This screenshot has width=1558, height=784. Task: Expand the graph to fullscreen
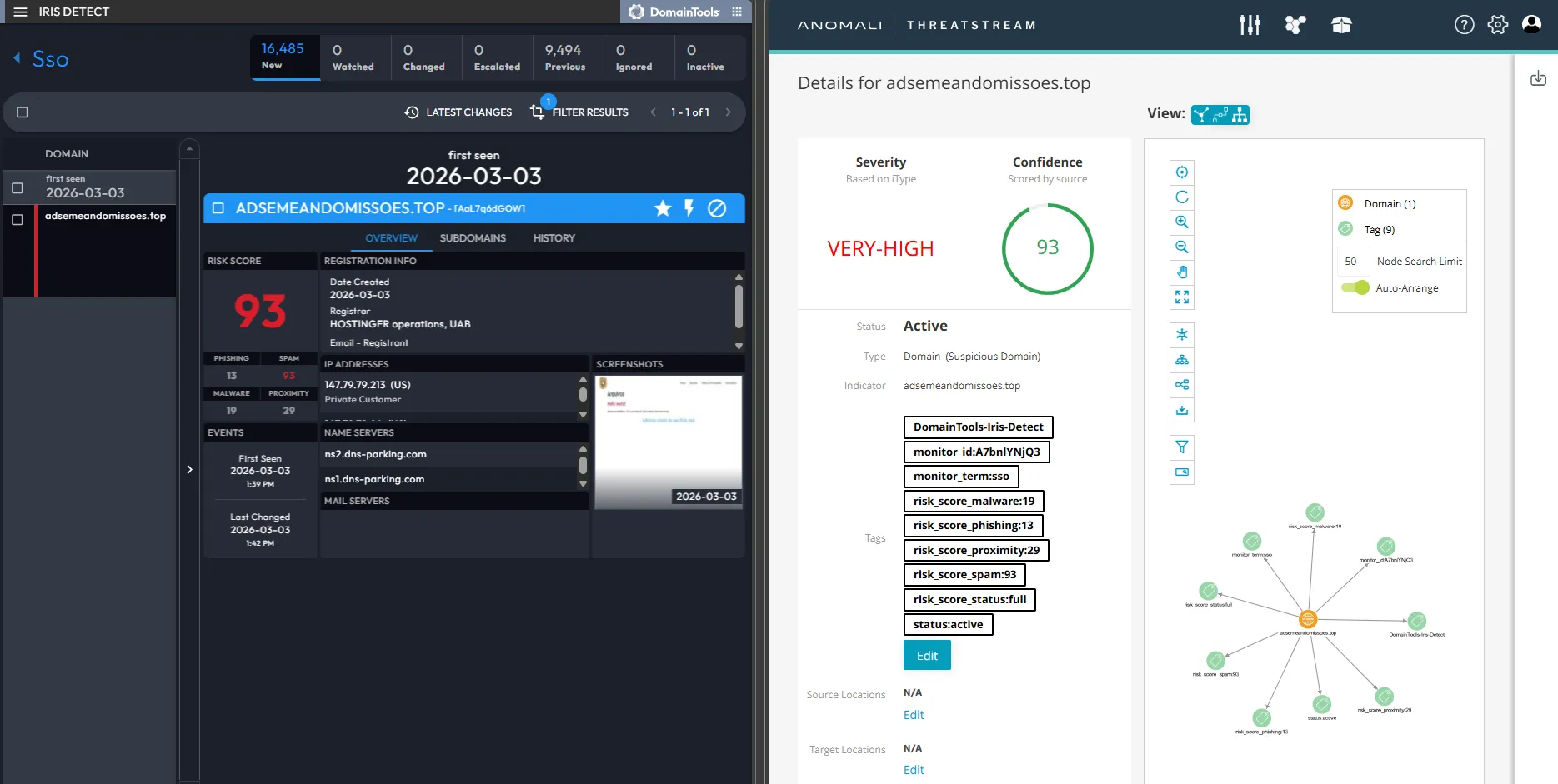1182,297
